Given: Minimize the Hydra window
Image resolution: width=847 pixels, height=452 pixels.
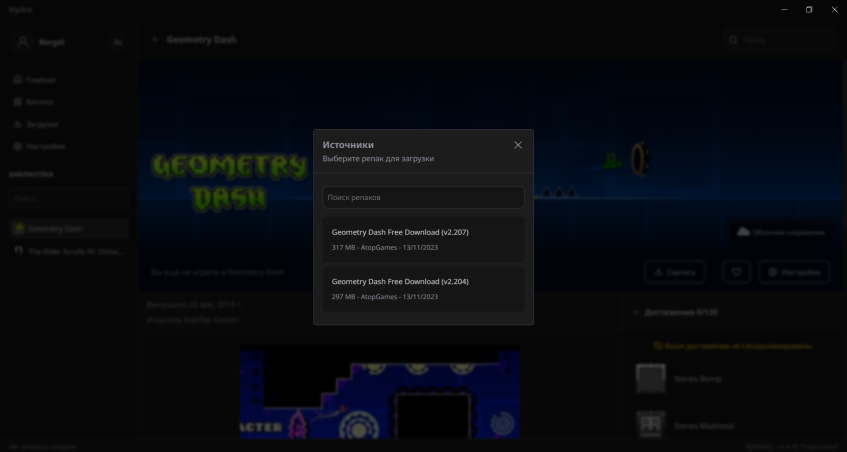Looking at the screenshot, I should 784,10.
